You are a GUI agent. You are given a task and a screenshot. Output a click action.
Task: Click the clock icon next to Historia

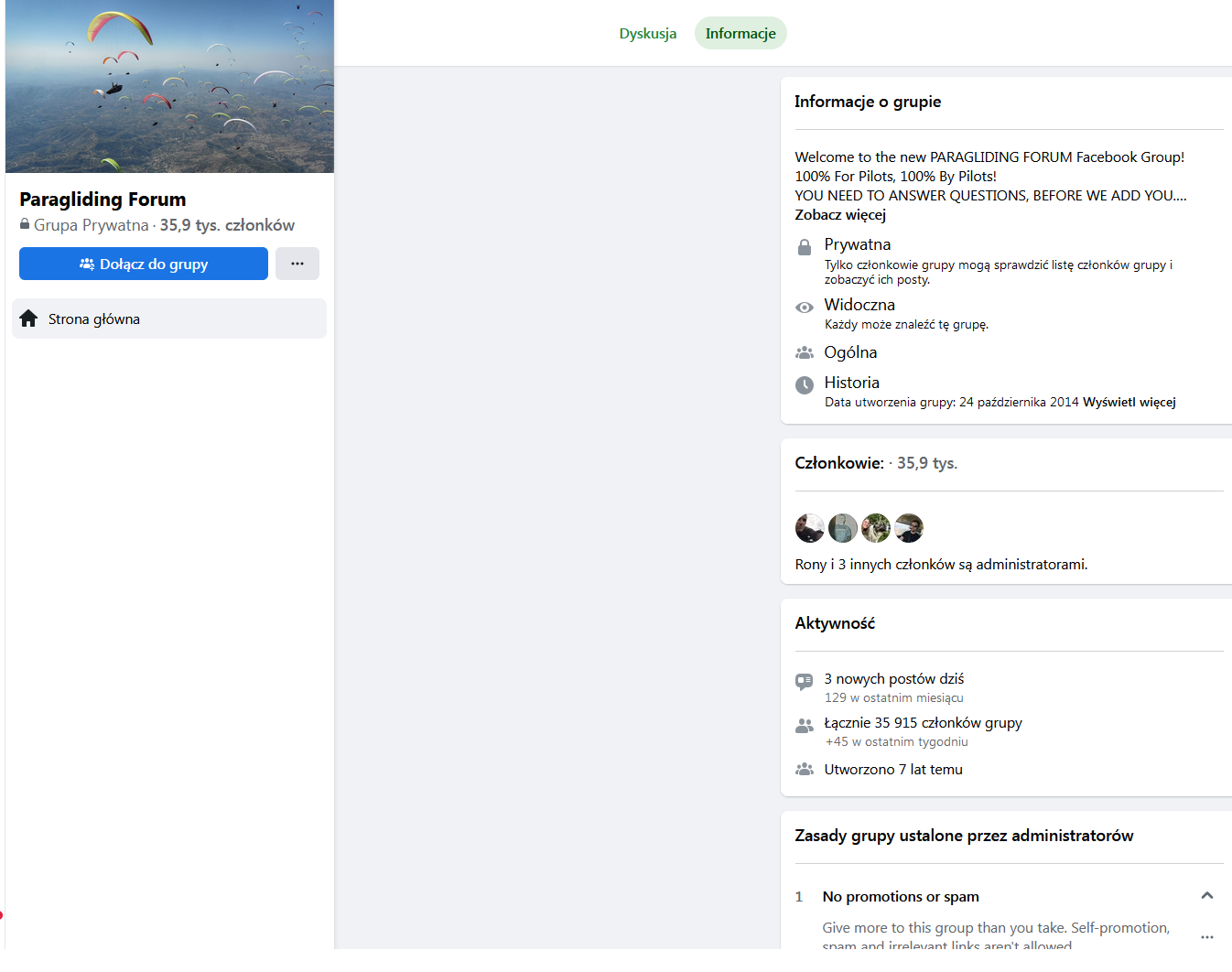(x=805, y=385)
